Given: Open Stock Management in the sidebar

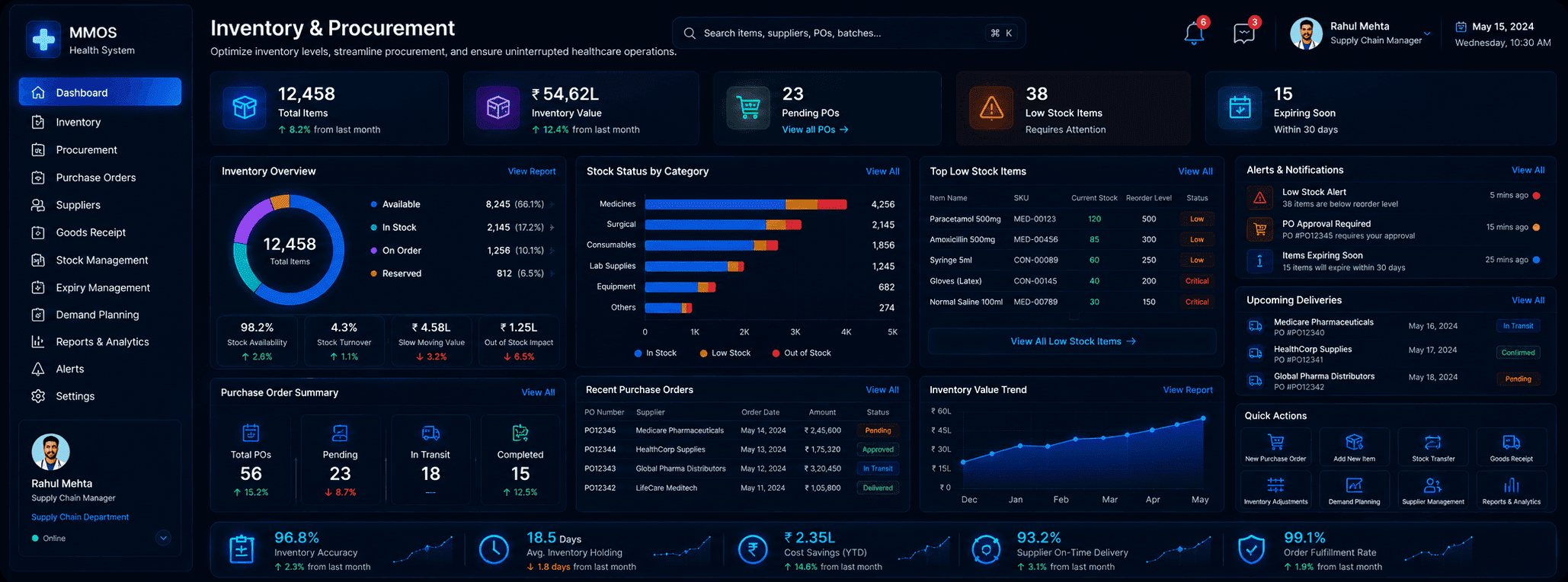Looking at the screenshot, I should point(100,260).
